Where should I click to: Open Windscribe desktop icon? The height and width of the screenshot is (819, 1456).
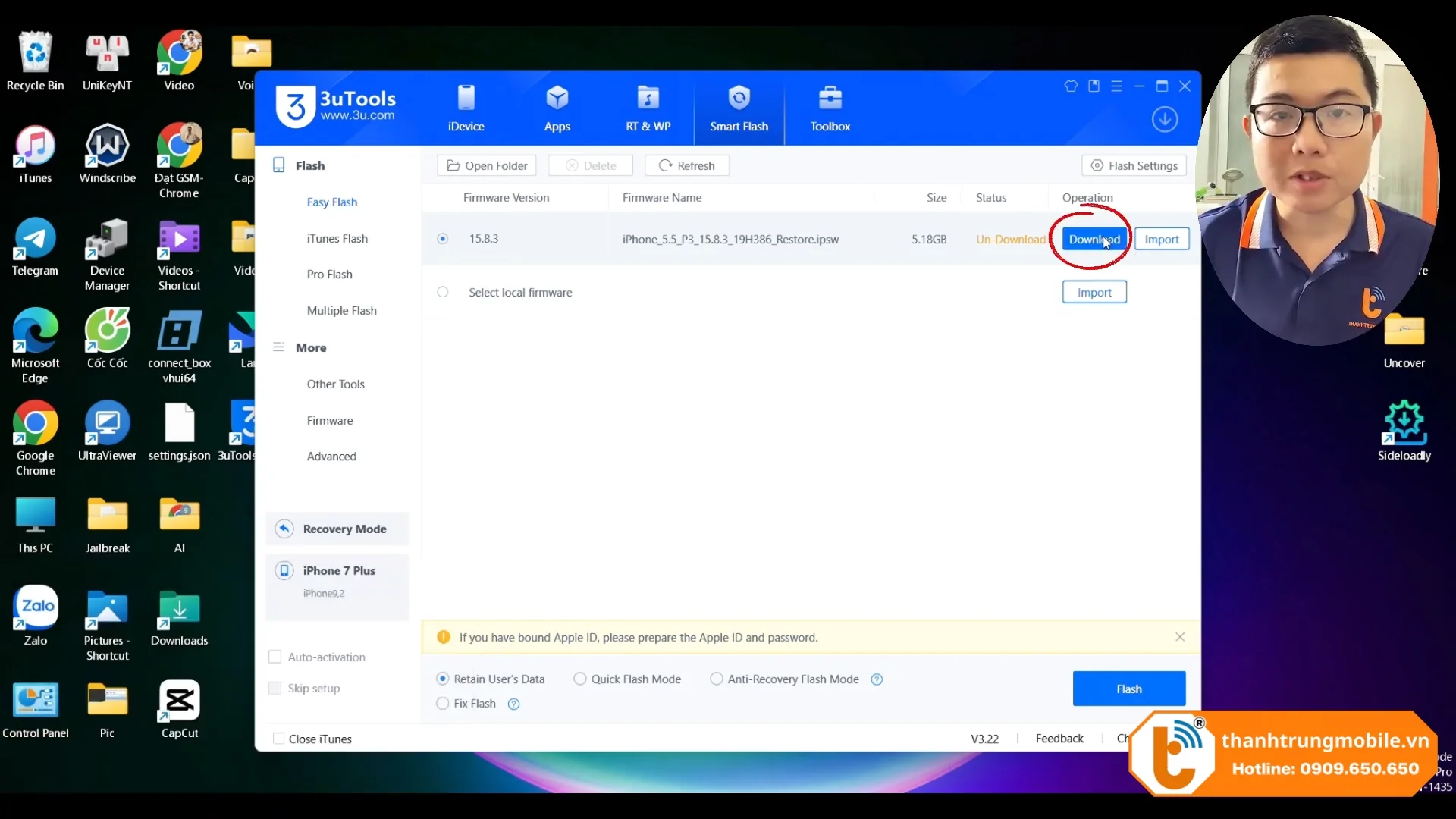click(x=107, y=154)
